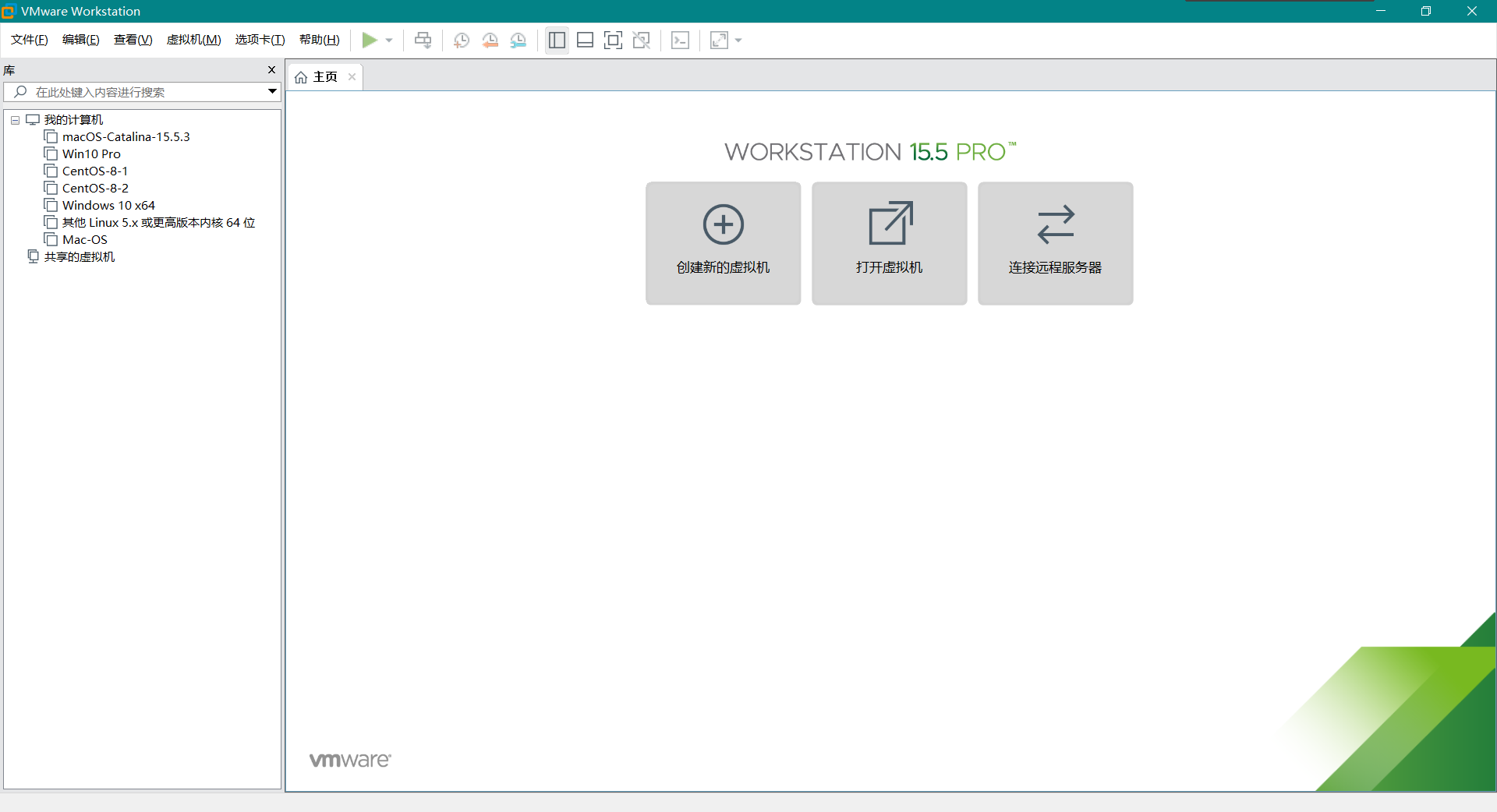Toggle Unity mode icon in toolbar

[x=642, y=41]
